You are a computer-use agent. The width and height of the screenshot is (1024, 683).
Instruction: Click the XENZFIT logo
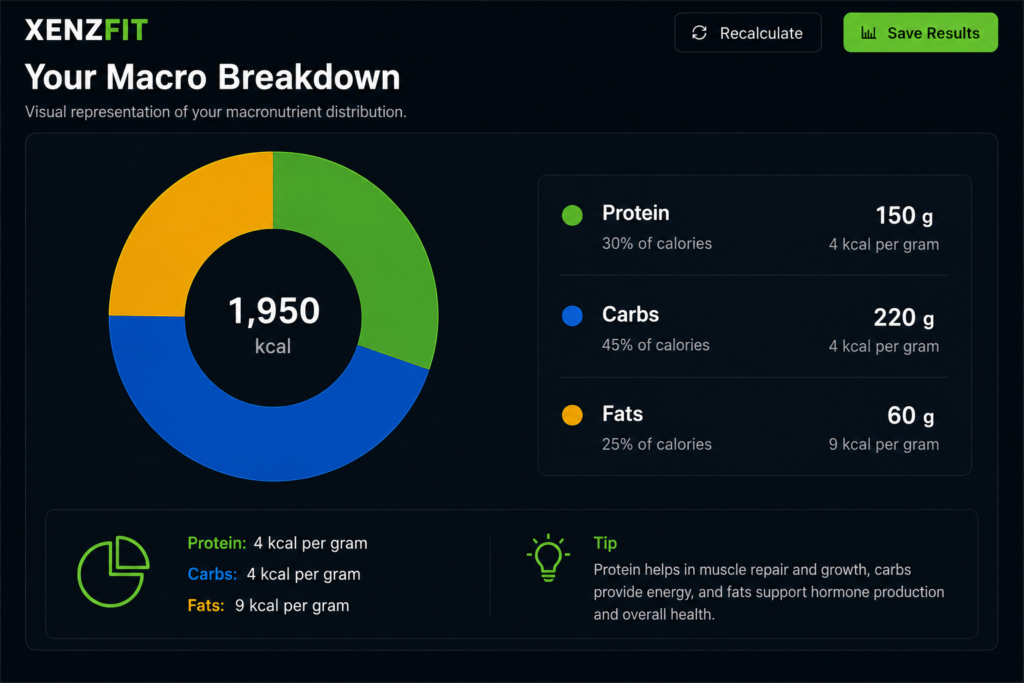[86, 30]
